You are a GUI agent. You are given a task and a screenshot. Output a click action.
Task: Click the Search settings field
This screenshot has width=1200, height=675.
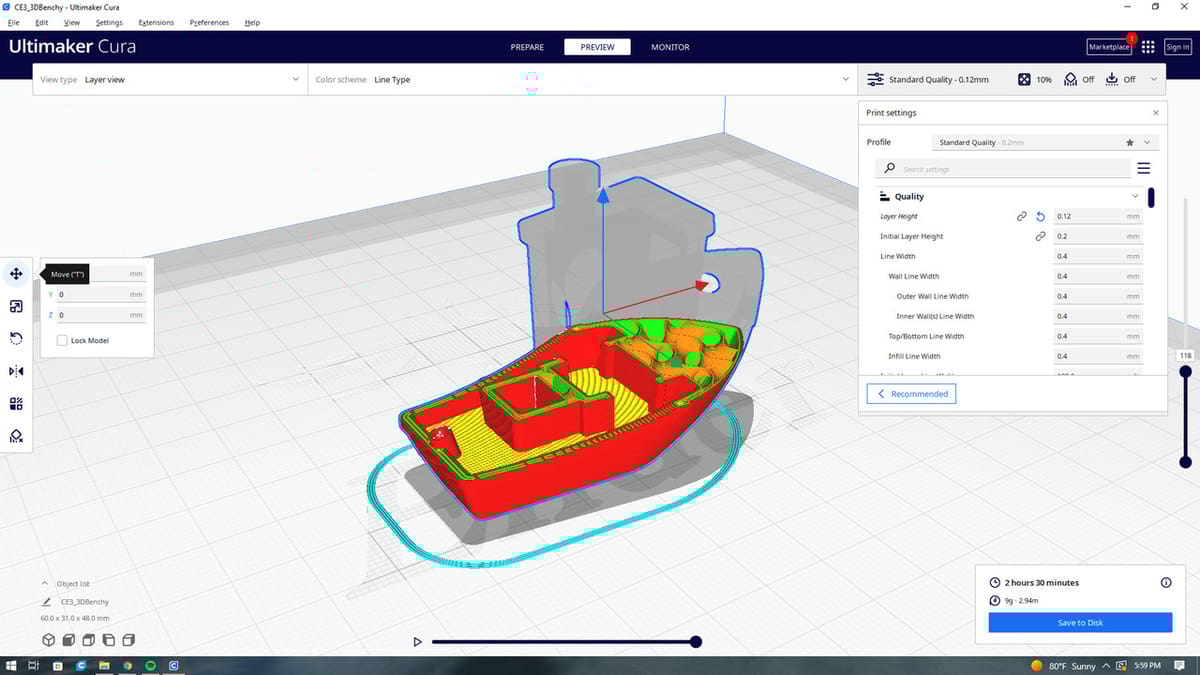(x=1003, y=169)
